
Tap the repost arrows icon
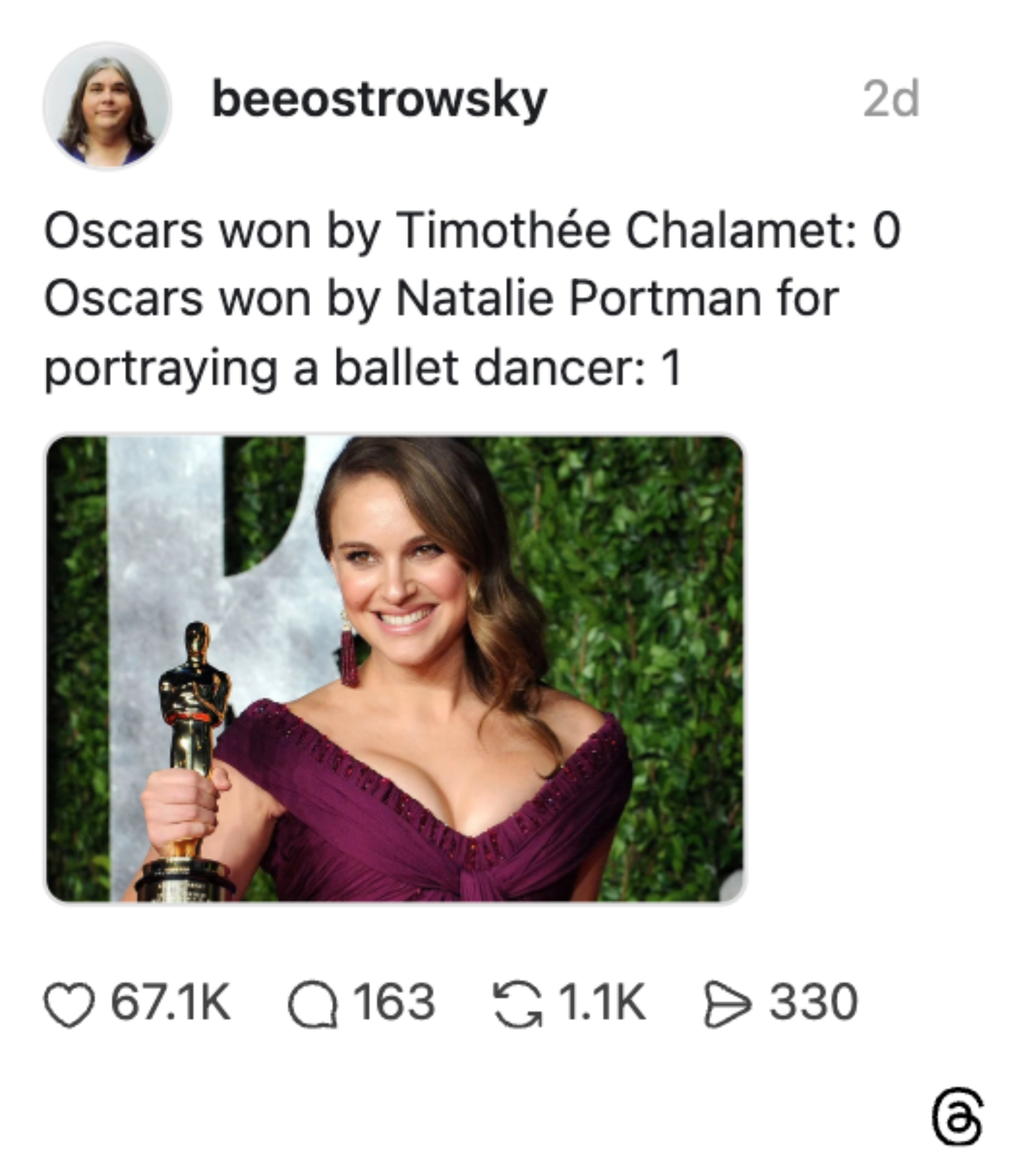tap(518, 1004)
